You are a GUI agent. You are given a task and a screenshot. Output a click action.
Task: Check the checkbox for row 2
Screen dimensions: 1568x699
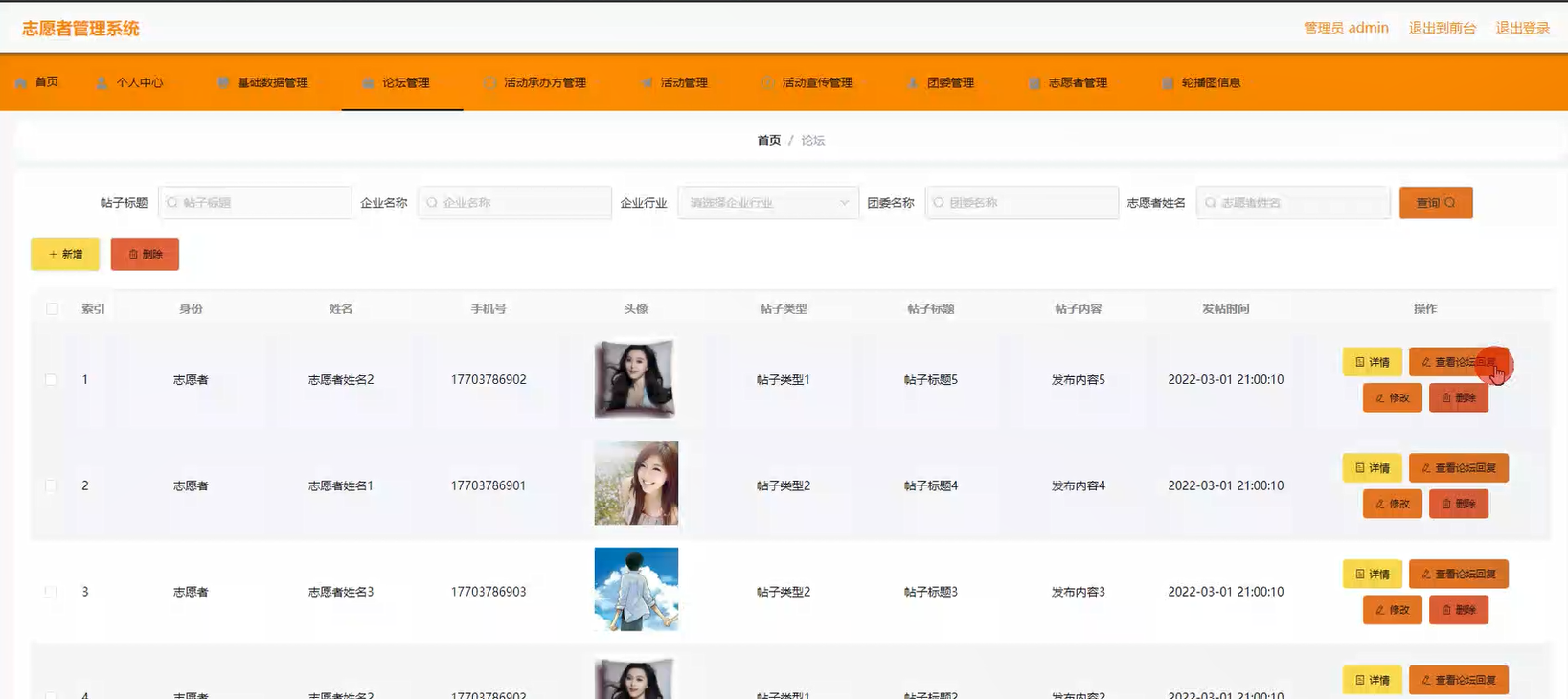point(51,485)
